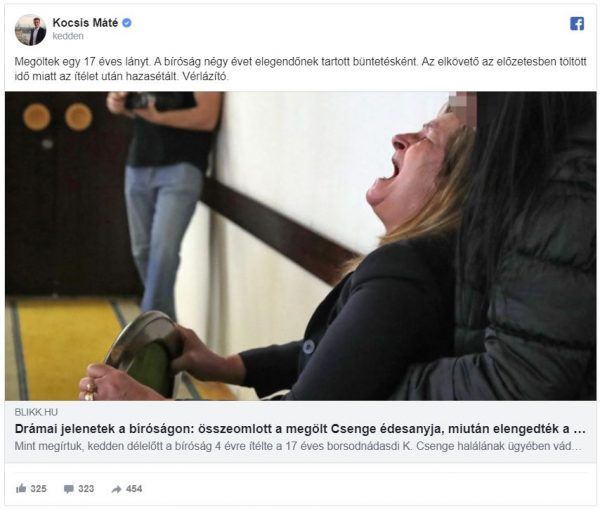
Task: Click the 454 shares count
Action: coord(134,489)
